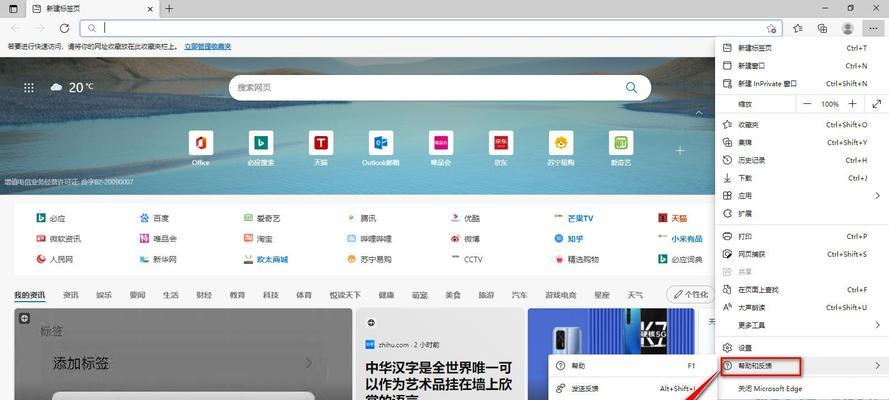Choose 大声朗读 in the menu
The image size is (889, 400).
pos(802,308)
